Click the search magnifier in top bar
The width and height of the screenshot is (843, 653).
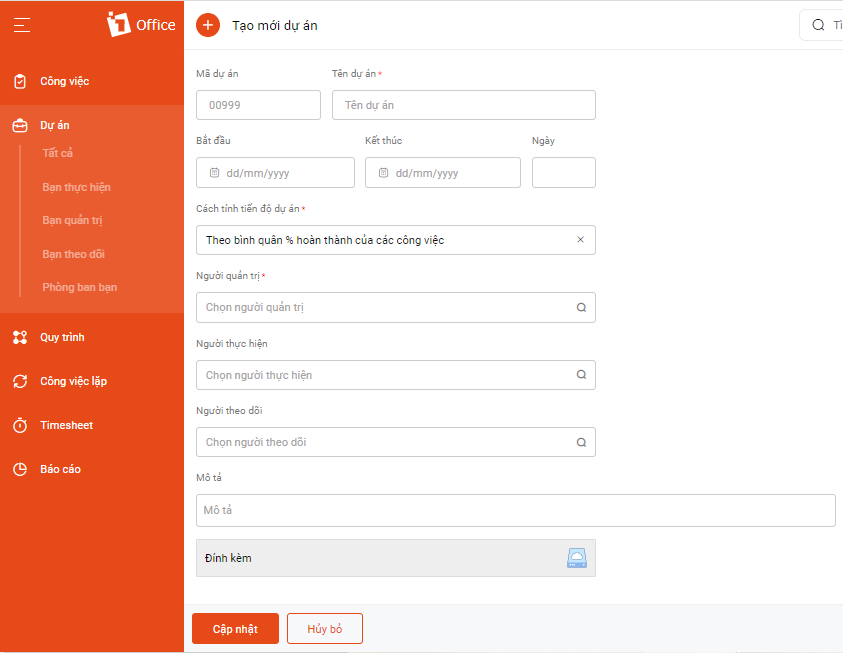pyautogui.click(x=818, y=25)
